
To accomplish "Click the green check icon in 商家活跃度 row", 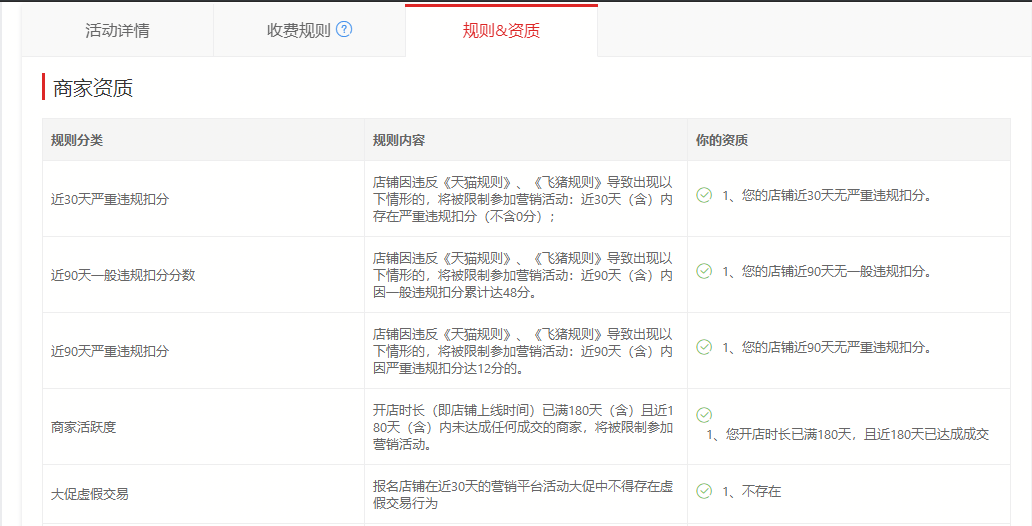I will [704, 414].
